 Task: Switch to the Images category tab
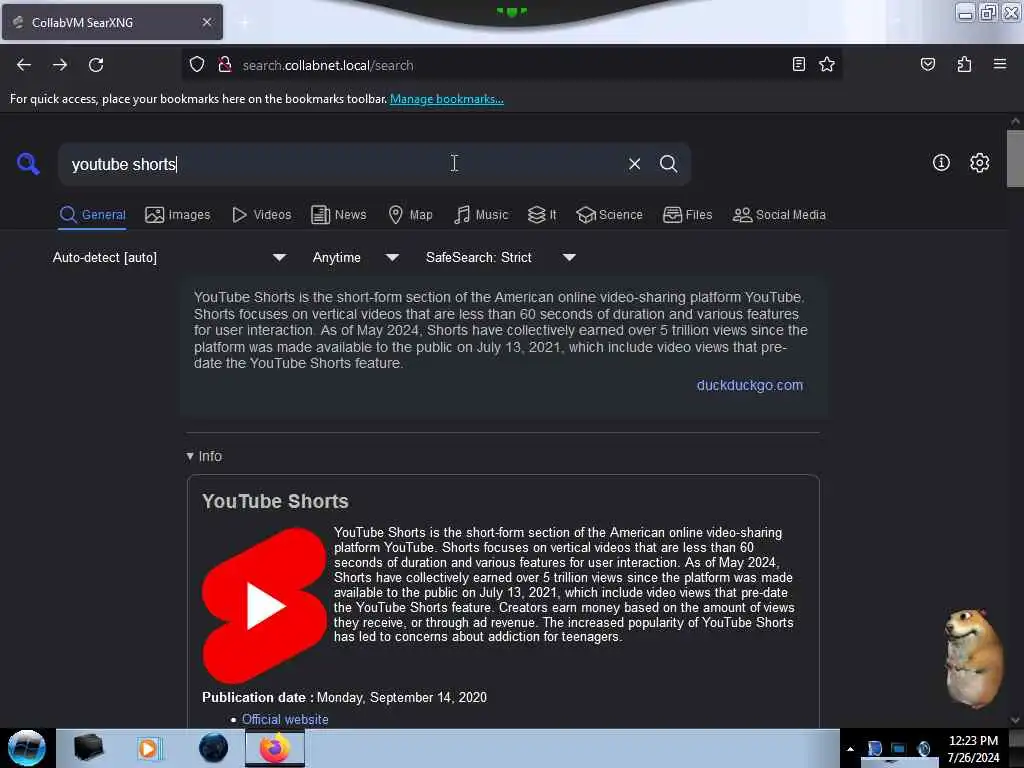coord(178,215)
